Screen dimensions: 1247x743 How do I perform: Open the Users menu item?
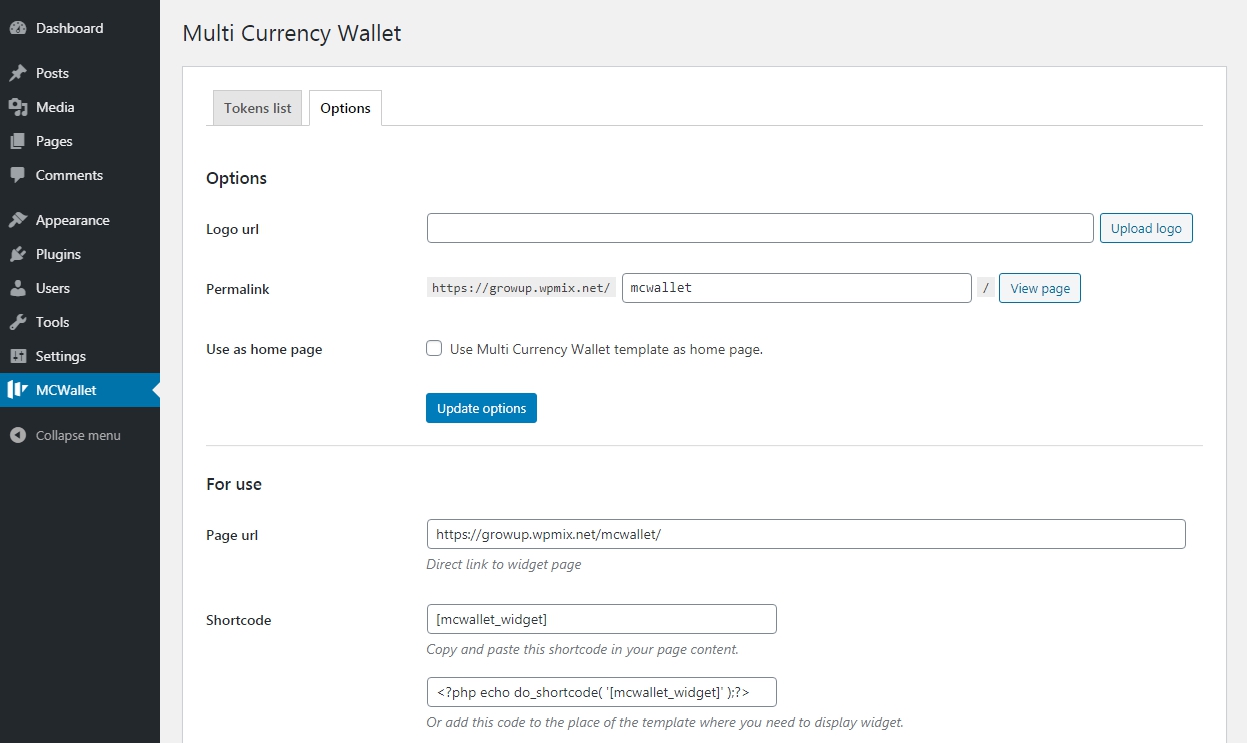(x=53, y=288)
